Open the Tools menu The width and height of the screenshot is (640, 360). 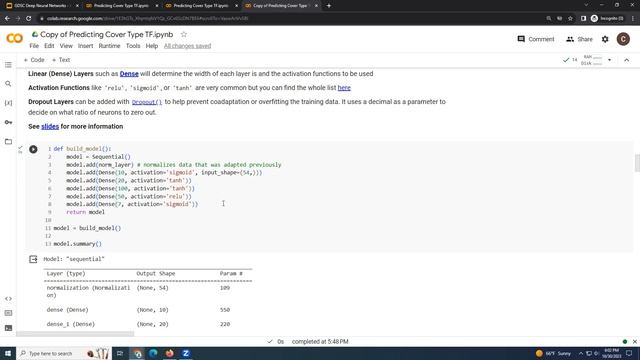(x=133, y=46)
